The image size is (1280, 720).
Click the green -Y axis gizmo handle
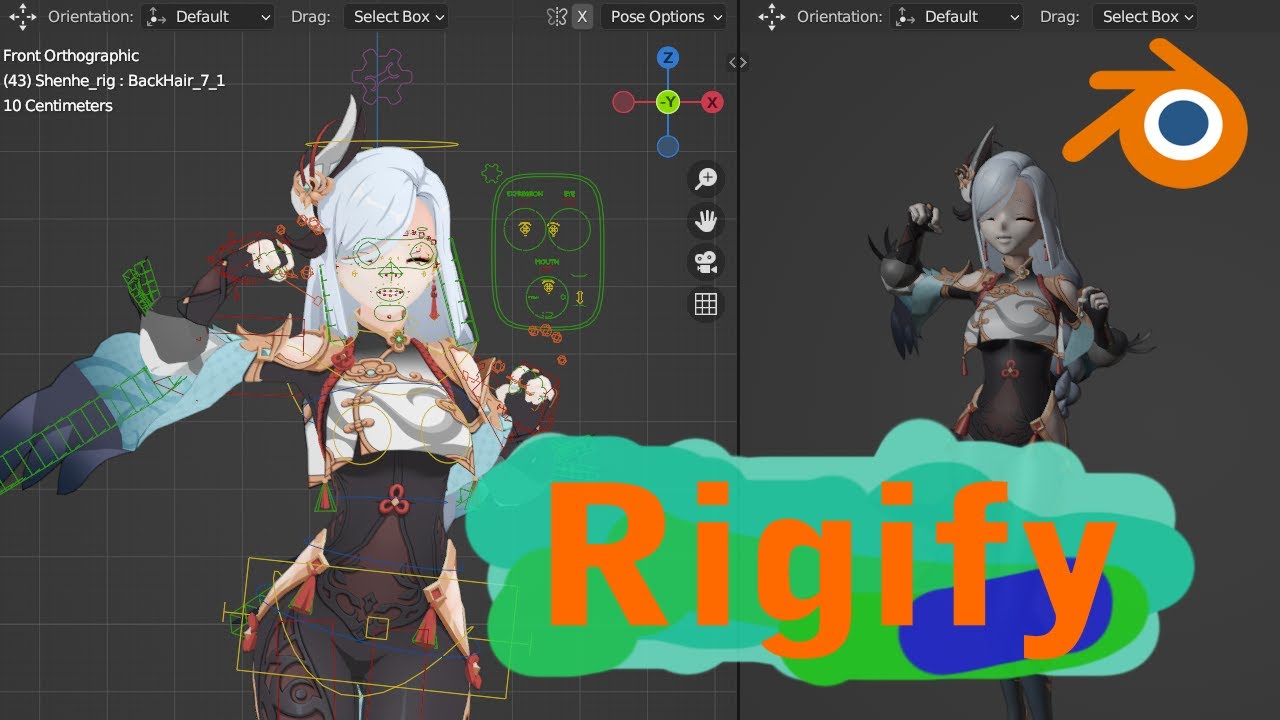coord(668,102)
